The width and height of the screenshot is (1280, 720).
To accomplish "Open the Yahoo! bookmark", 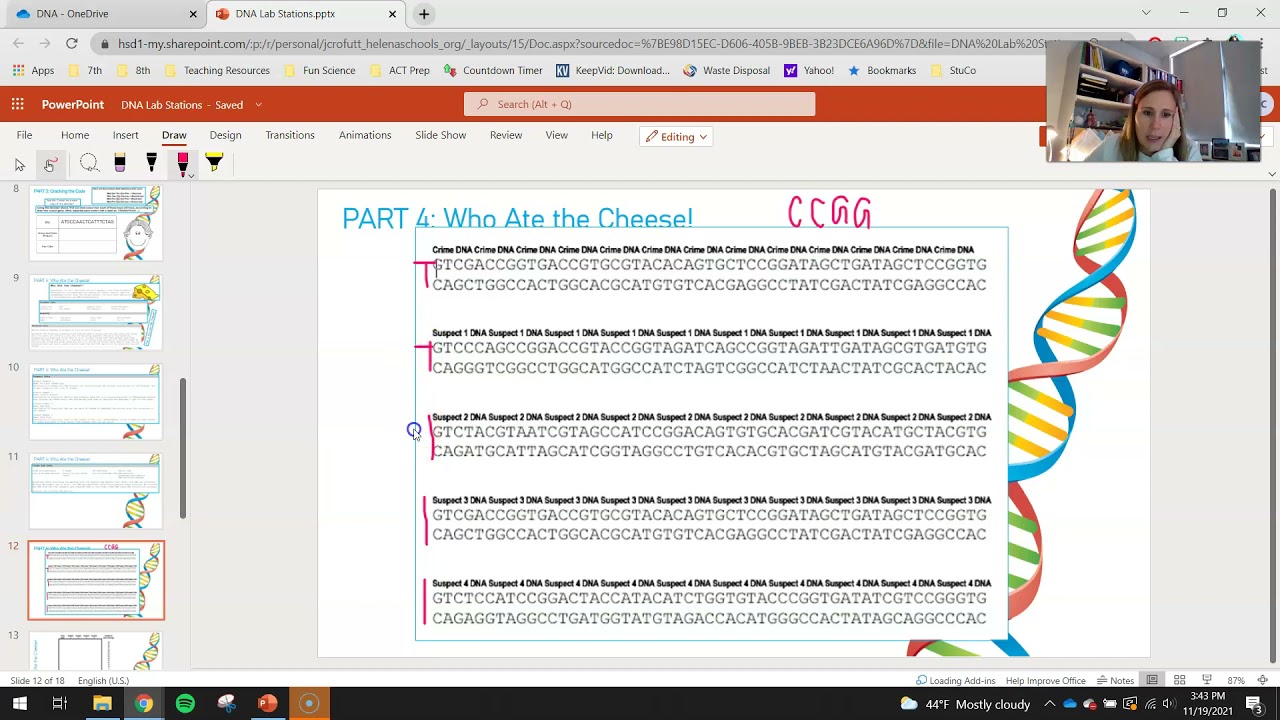I will click(809, 71).
